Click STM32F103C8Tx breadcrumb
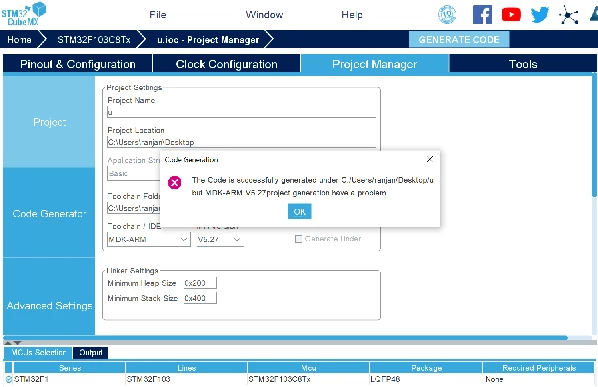Image resolution: width=598 pixels, height=387 pixels. tap(94, 40)
